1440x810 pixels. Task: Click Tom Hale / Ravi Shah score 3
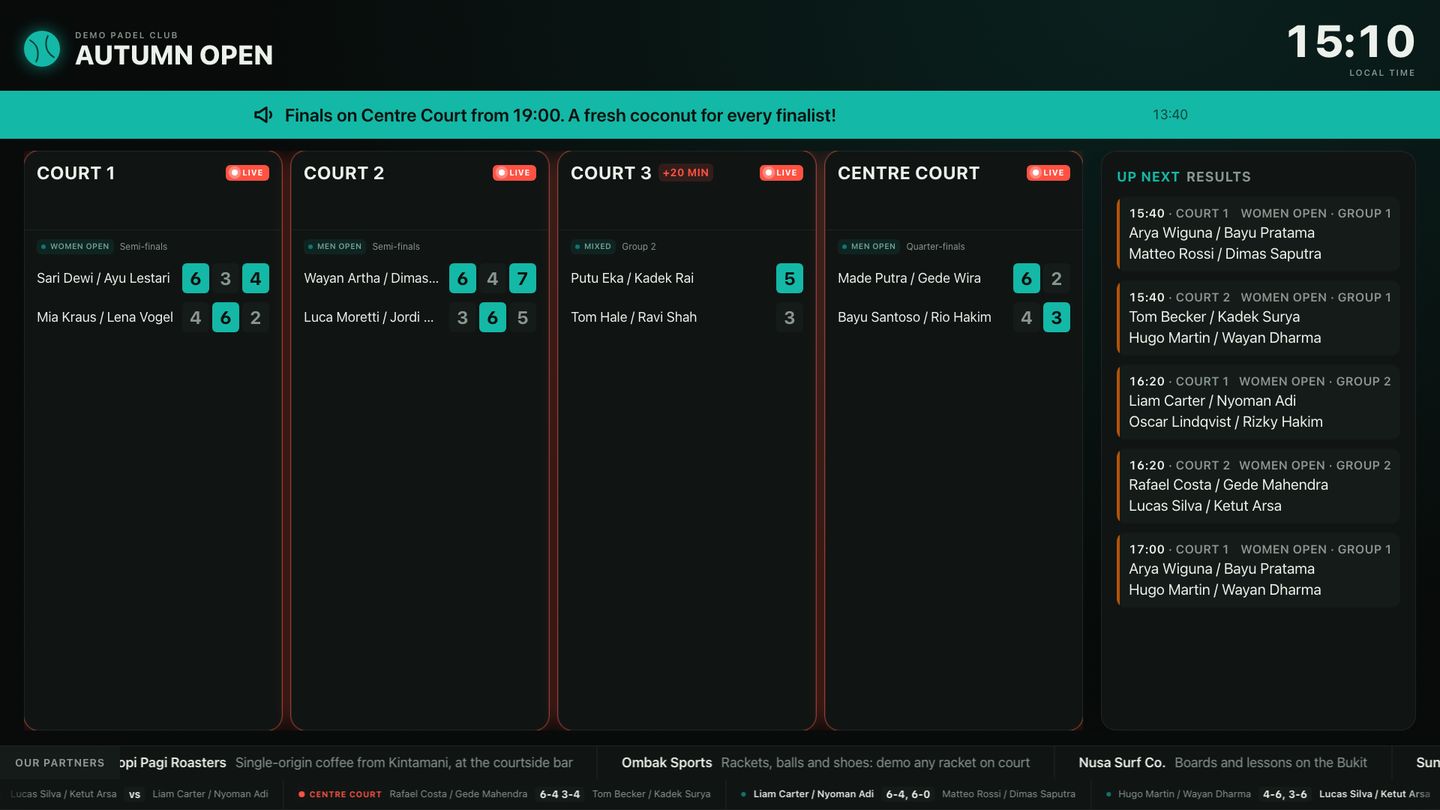coord(789,317)
